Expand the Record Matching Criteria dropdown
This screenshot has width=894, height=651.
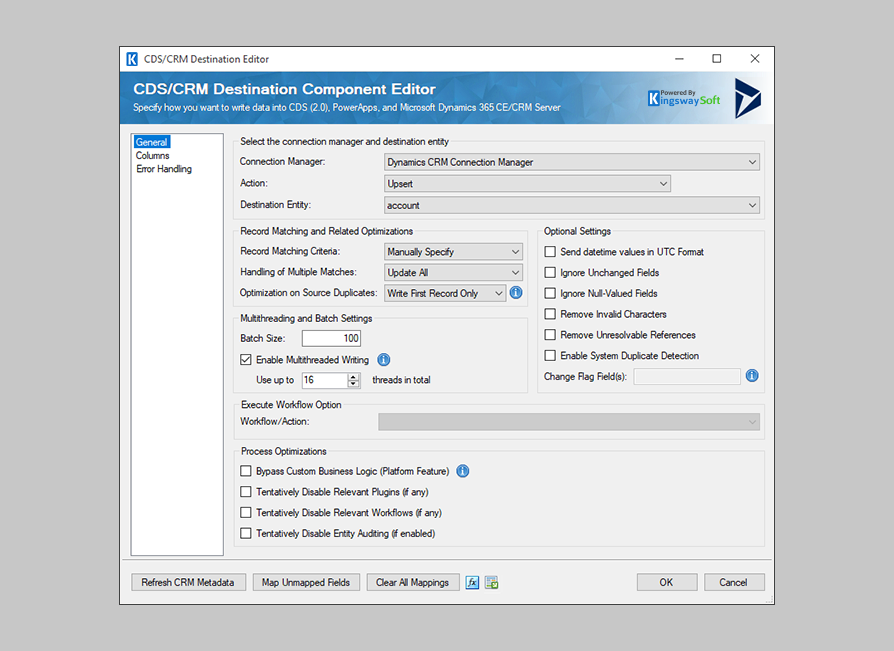pyautogui.click(x=518, y=251)
